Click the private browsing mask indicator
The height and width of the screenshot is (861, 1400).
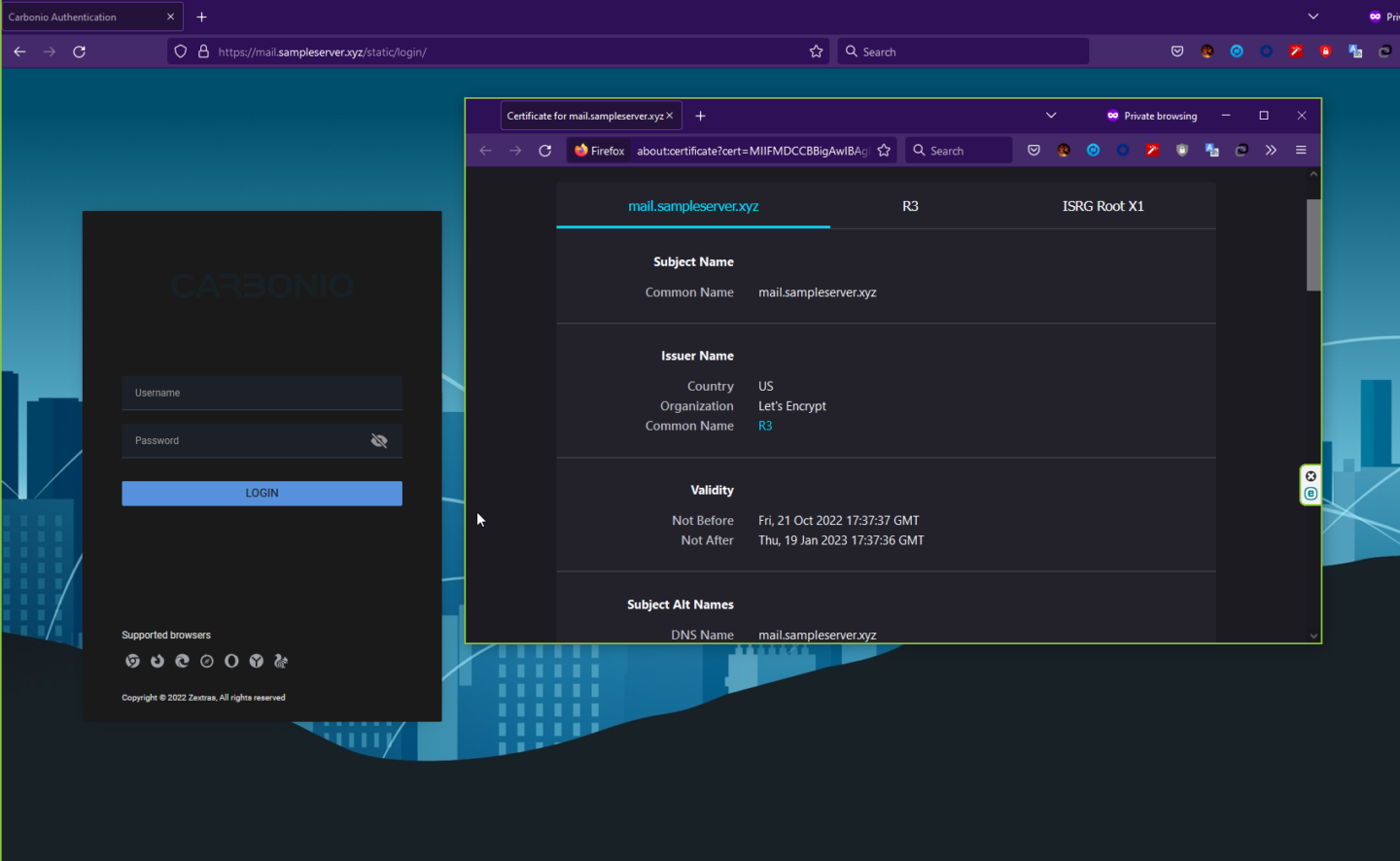click(x=1111, y=116)
